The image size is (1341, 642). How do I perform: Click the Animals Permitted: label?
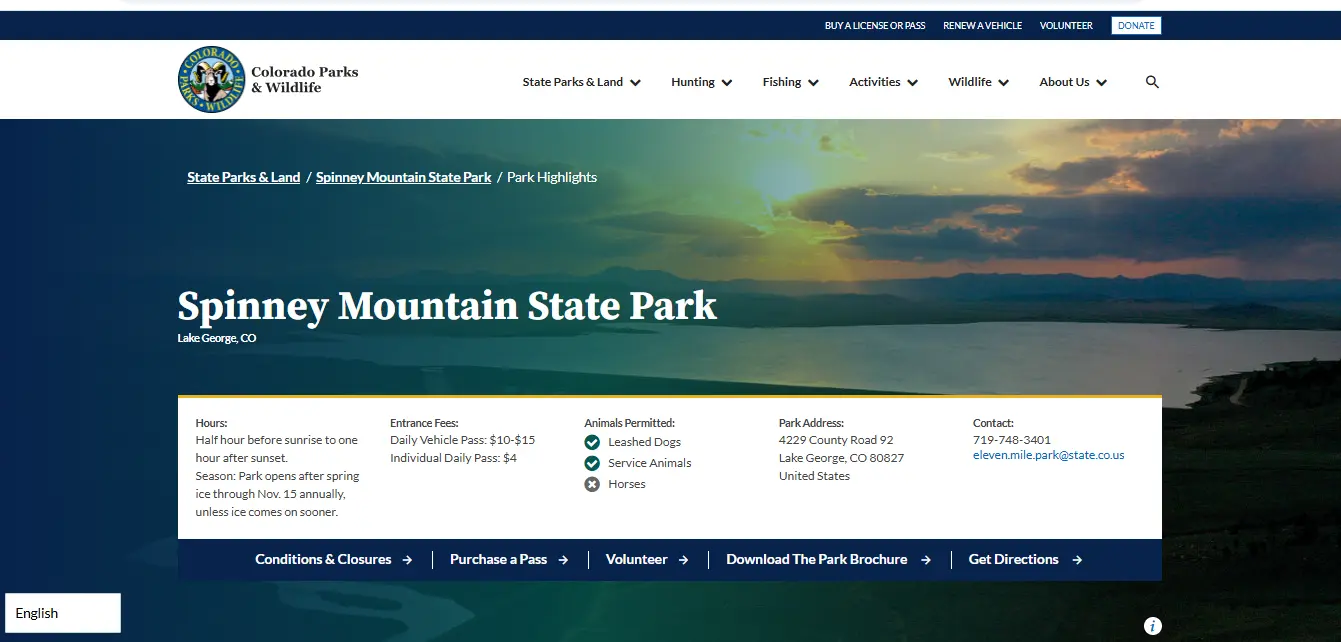[630, 423]
